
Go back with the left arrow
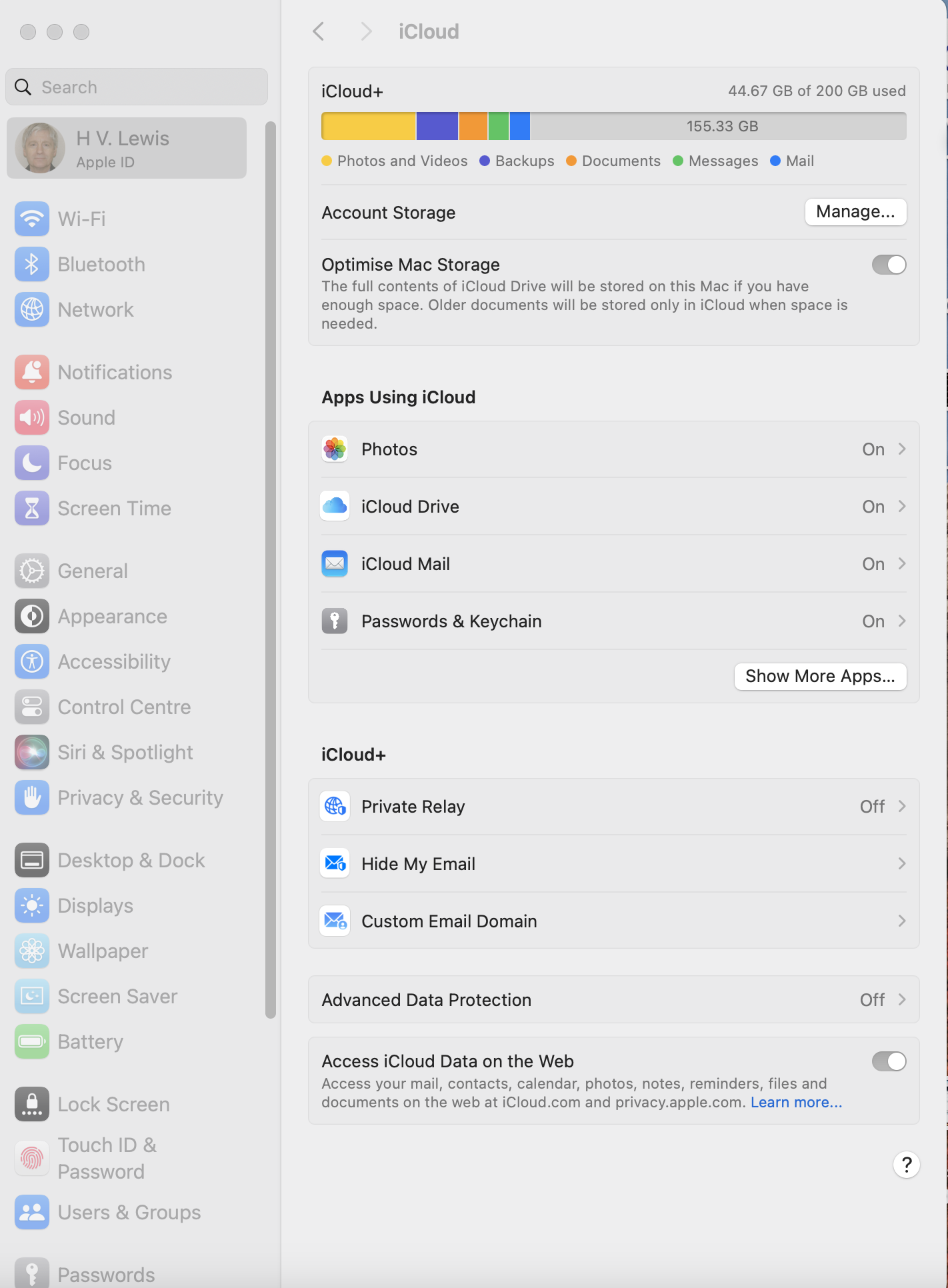tap(319, 31)
